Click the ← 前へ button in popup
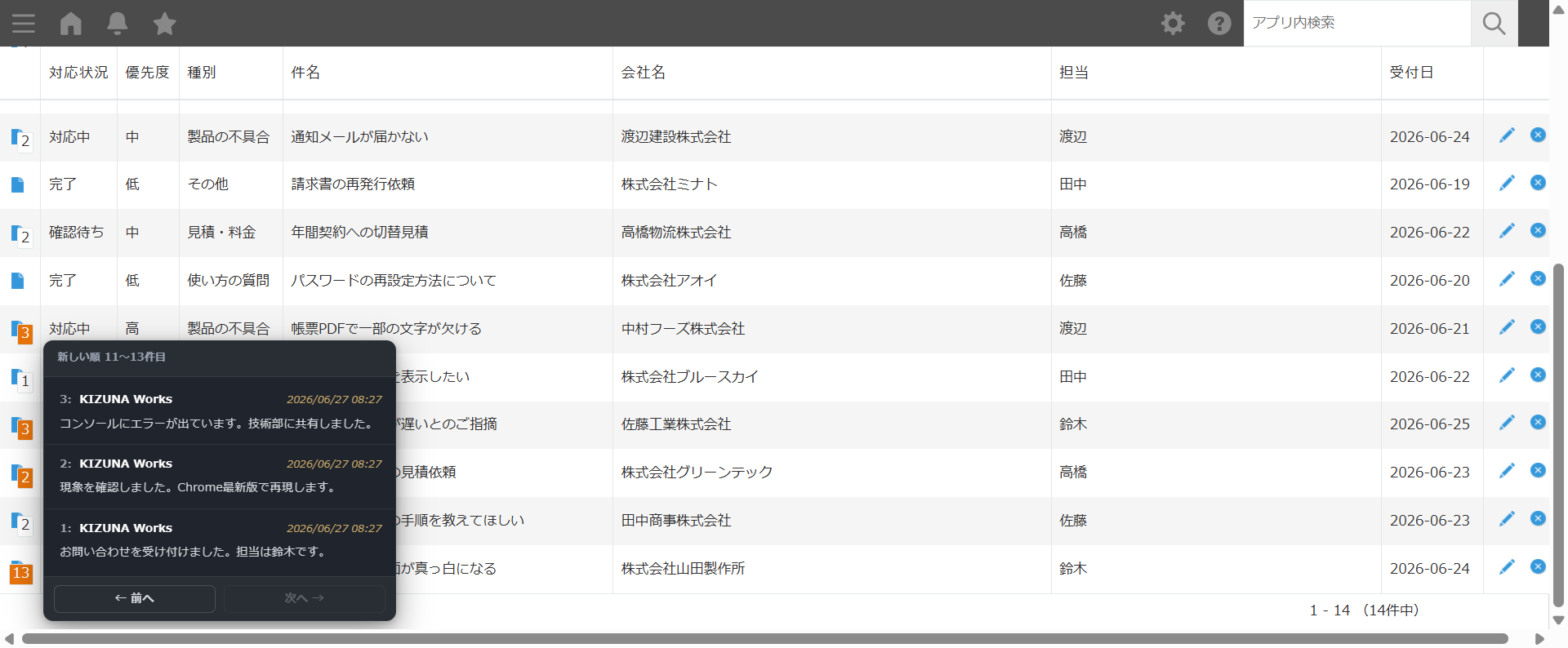The width and height of the screenshot is (1568, 648). click(x=135, y=598)
